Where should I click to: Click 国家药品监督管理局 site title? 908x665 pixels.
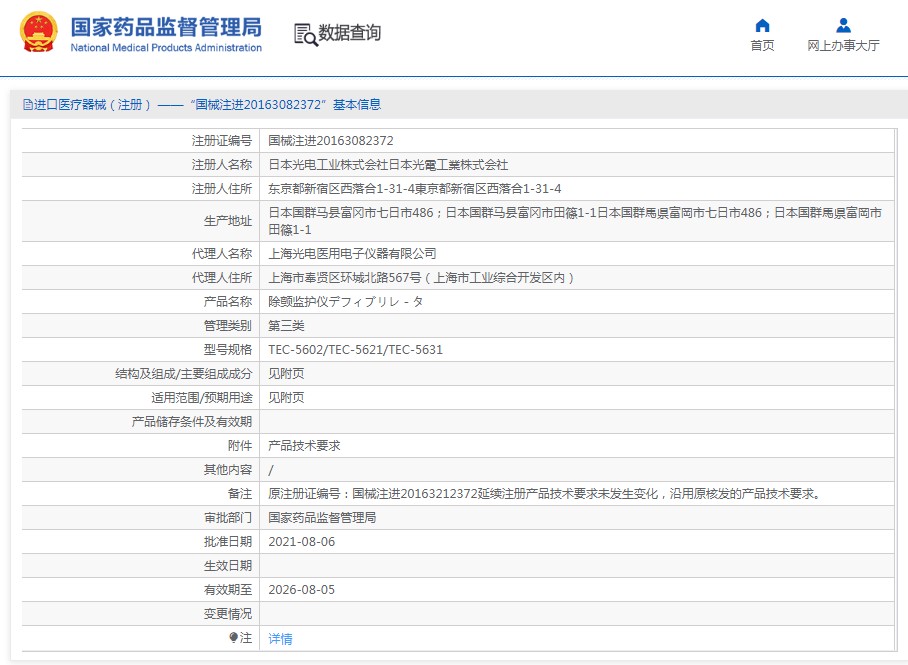tap(166, 27)
